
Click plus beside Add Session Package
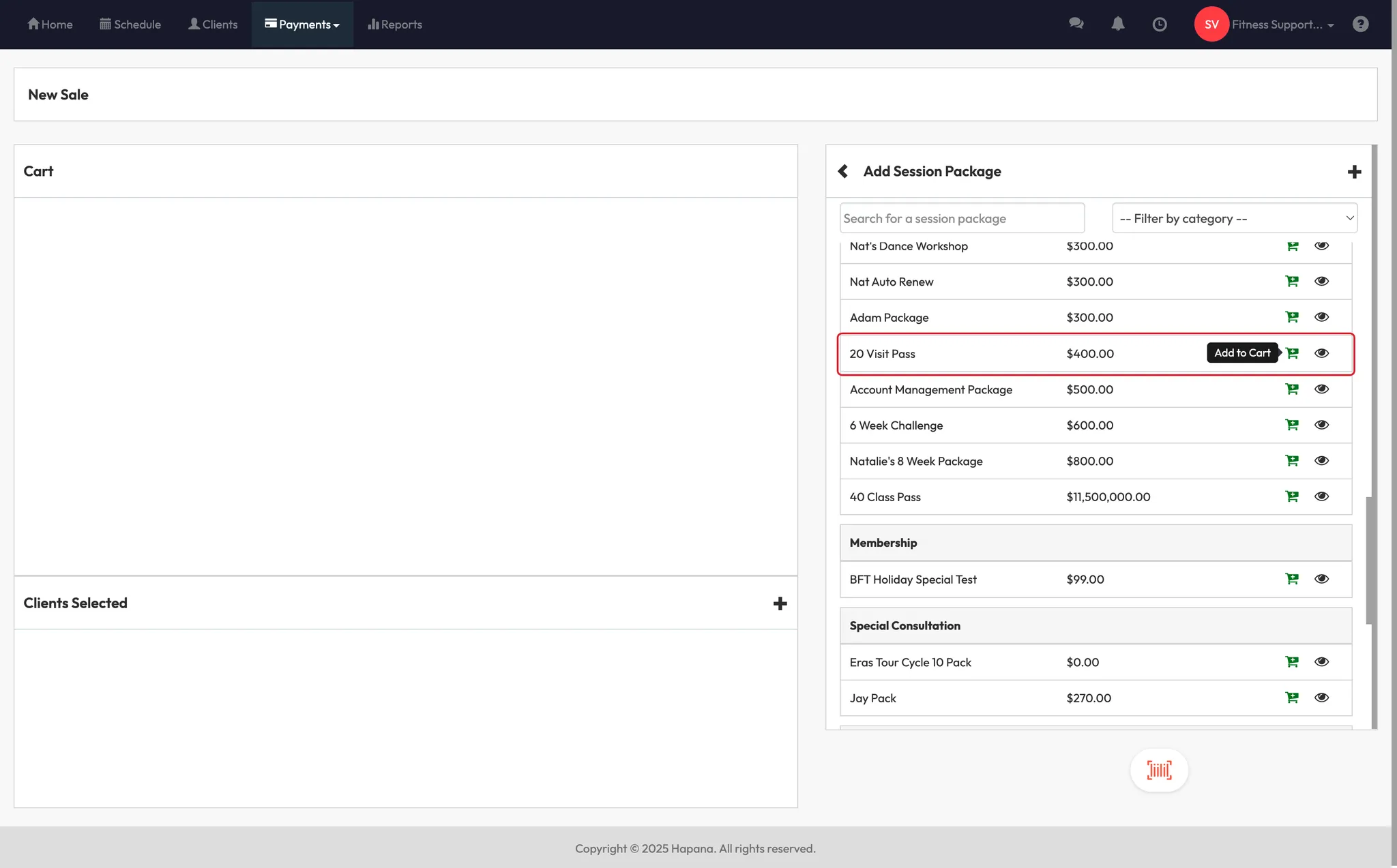(x=1354, y=172)
